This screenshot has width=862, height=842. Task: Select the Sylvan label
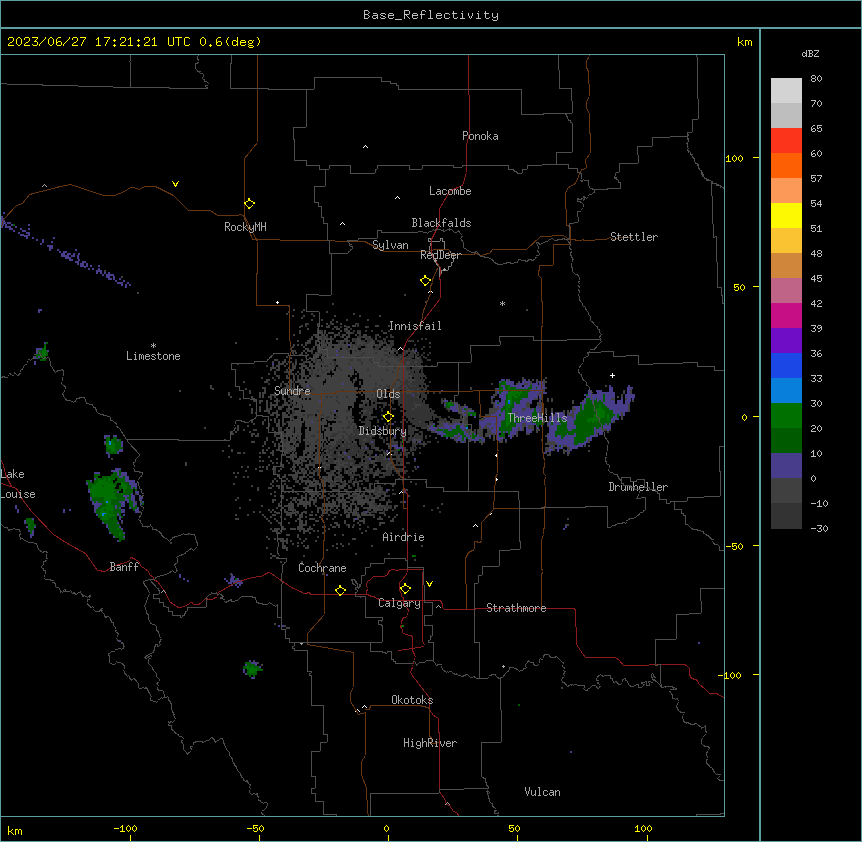(390, 245)
